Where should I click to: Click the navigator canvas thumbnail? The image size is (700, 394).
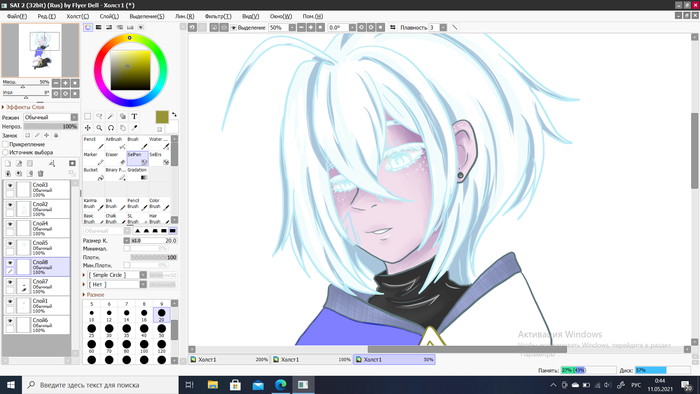[x=40, y=50]
